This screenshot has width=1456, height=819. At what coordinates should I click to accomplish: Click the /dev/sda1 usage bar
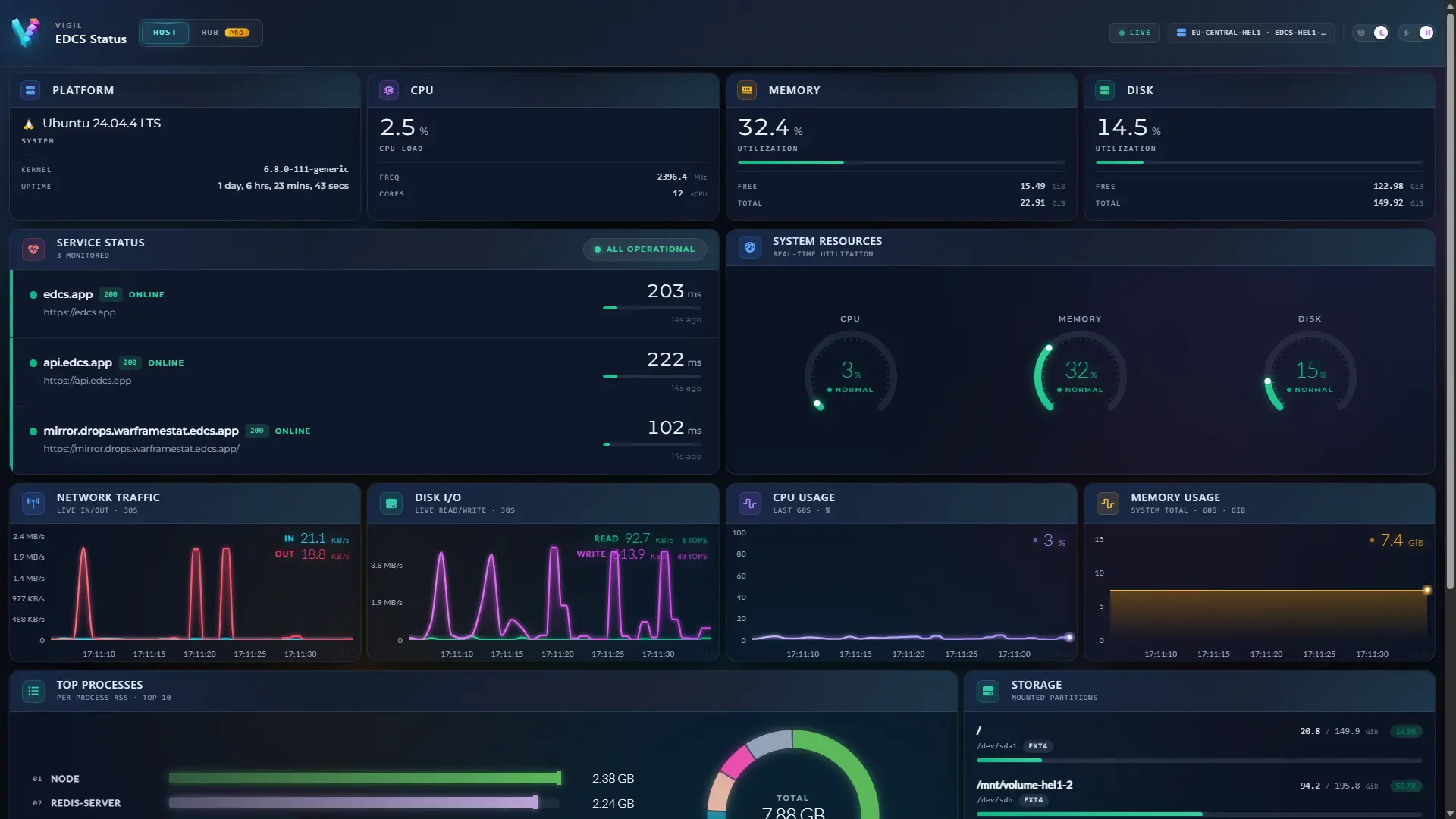1199,761
